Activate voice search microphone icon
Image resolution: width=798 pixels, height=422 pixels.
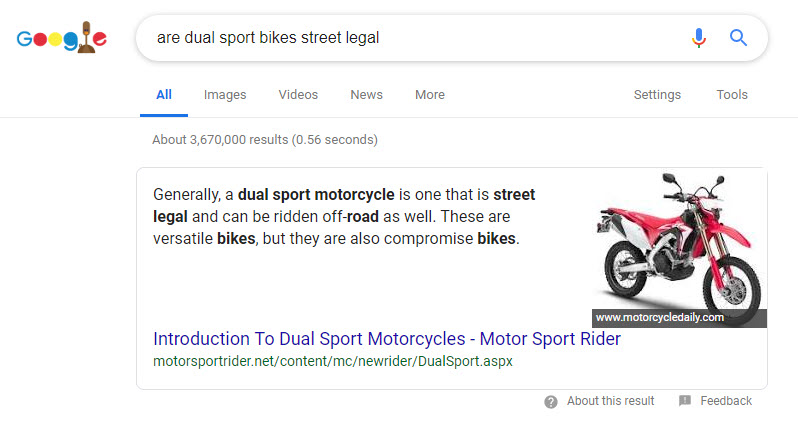pyautogui.click(x=699, y=38)
